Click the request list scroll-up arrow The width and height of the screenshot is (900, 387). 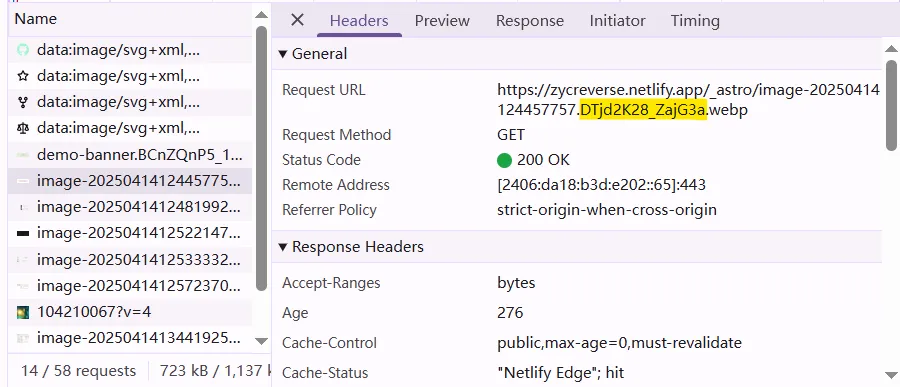261,15
